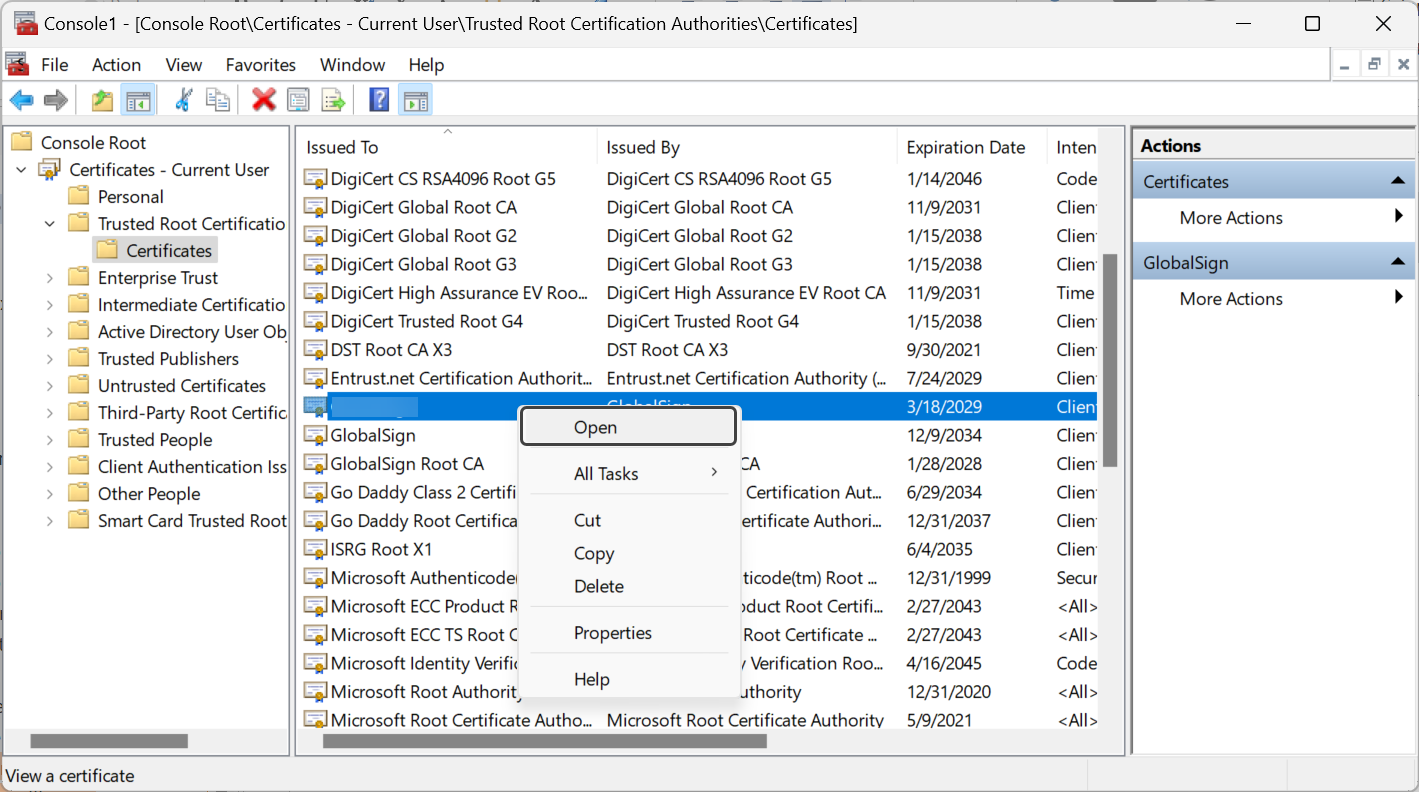Image resolution: width=1419 pixels, height=792 pixels.
Task: Sort by the Issued To column header
Action: tap(447, 147)
